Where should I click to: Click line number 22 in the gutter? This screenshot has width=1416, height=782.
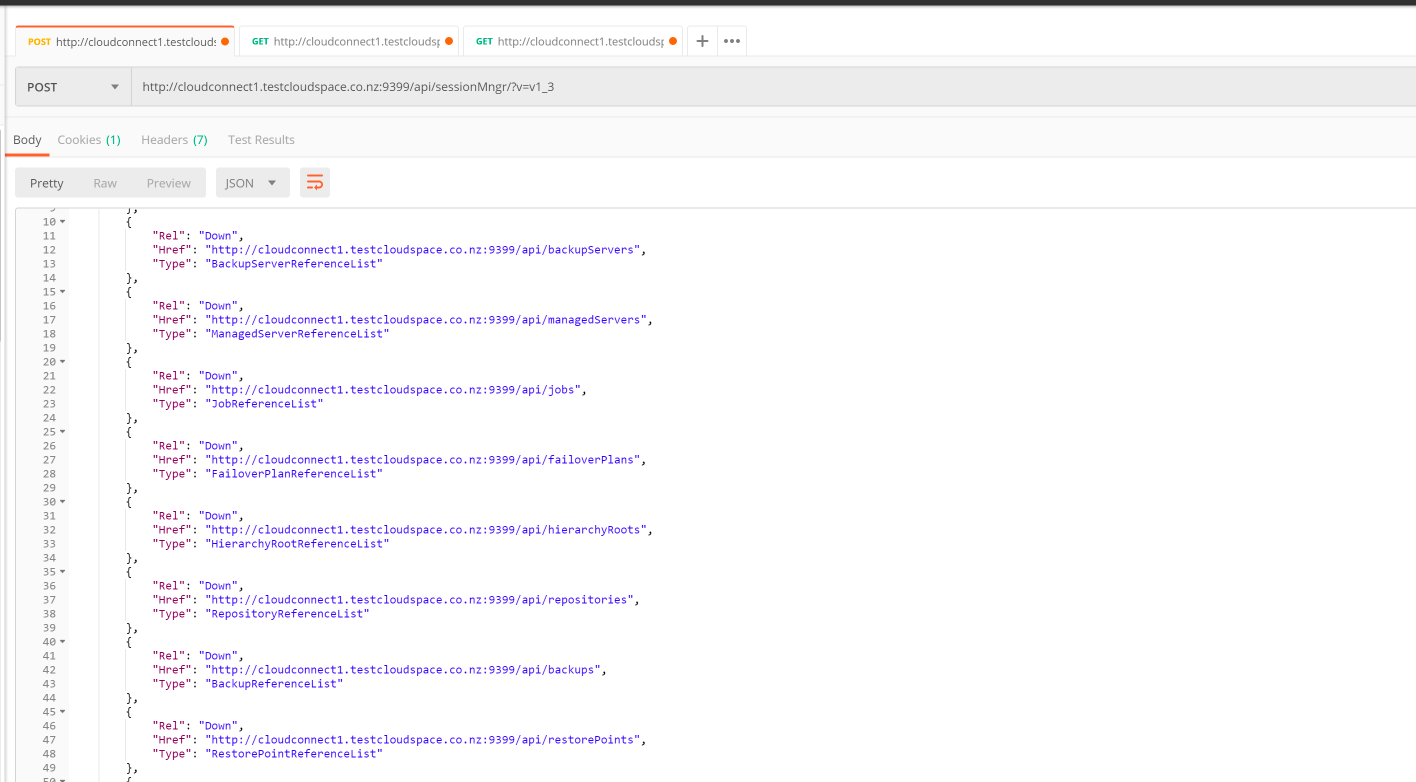point(49,389)
